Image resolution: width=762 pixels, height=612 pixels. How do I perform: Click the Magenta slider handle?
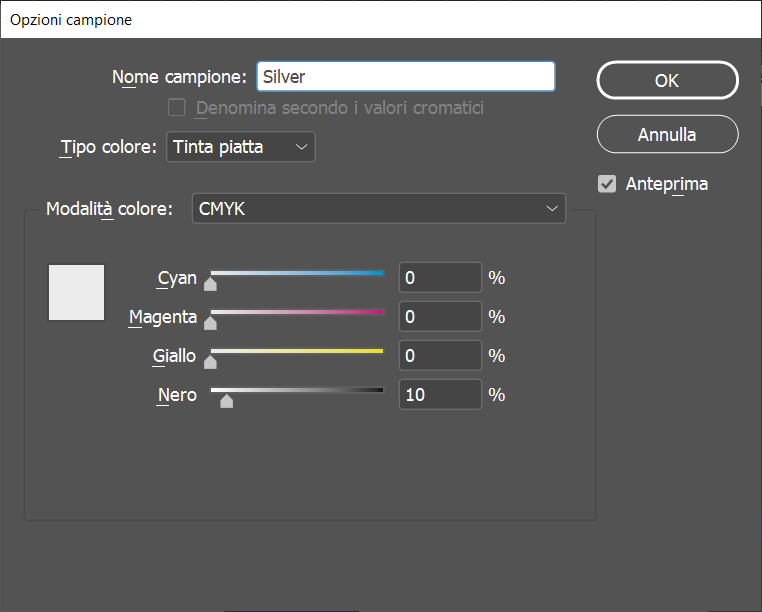click(x=210, y=323)
